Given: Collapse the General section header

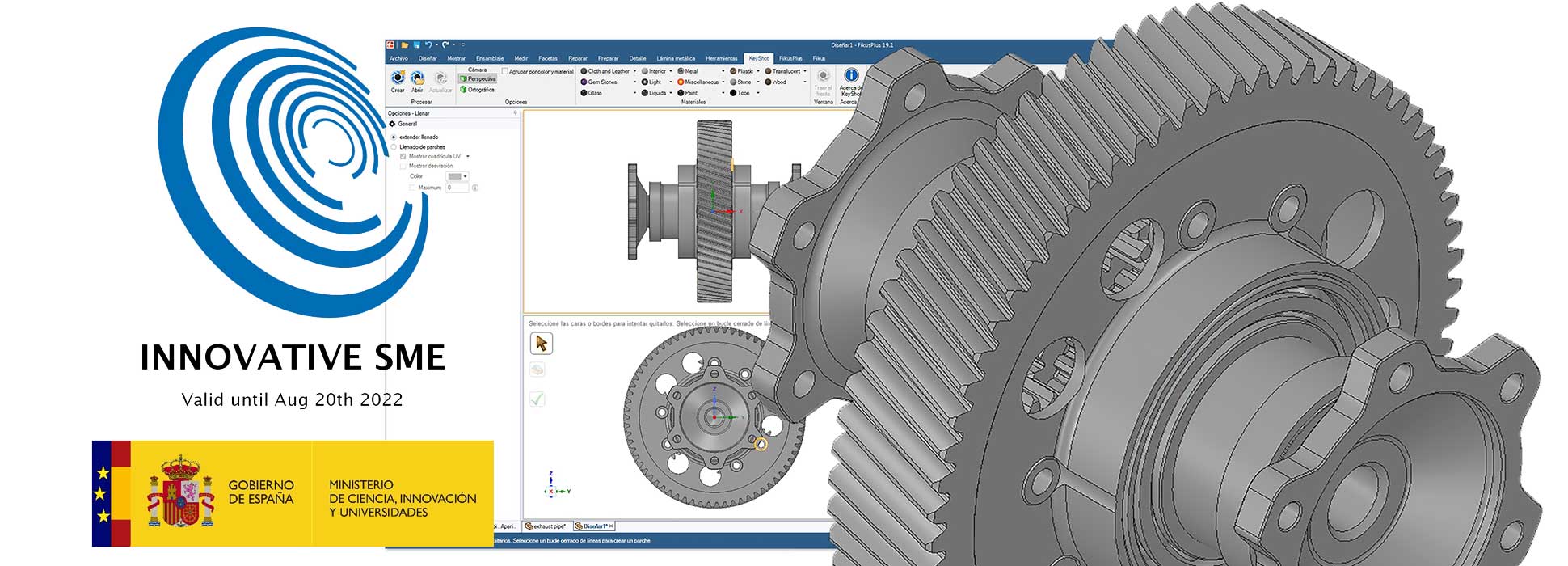Looking at the screenshot, I should (453, 124).
